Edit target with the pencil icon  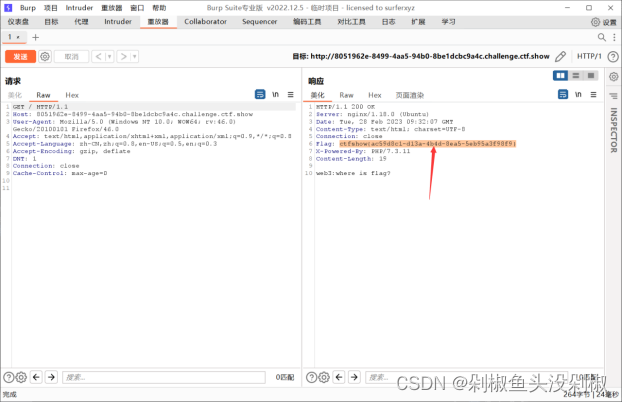(x=560, y=56)
